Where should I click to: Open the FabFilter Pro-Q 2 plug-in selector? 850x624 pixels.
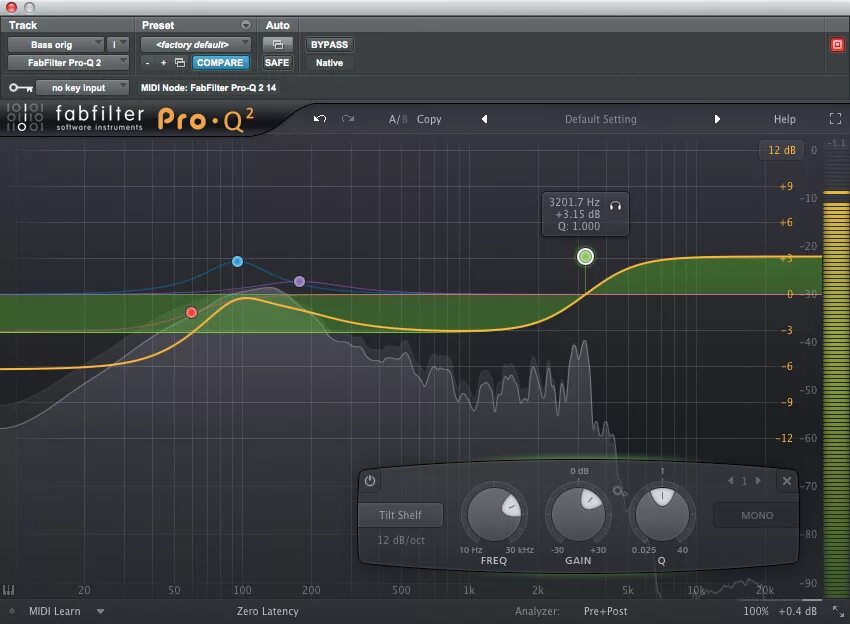click(x=68, y=62)
